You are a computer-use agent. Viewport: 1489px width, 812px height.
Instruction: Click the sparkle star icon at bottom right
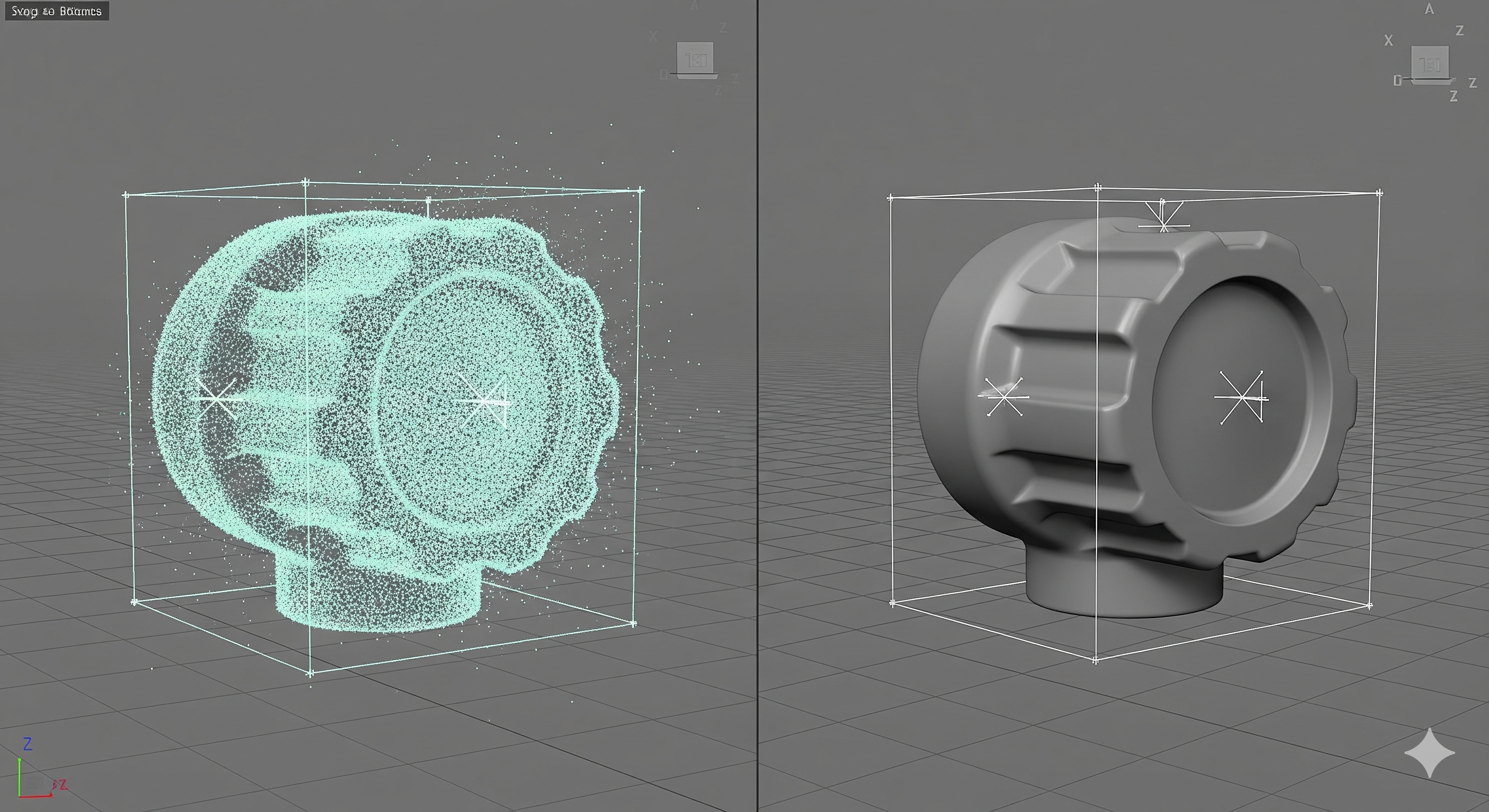click(x=1429, y=752)
